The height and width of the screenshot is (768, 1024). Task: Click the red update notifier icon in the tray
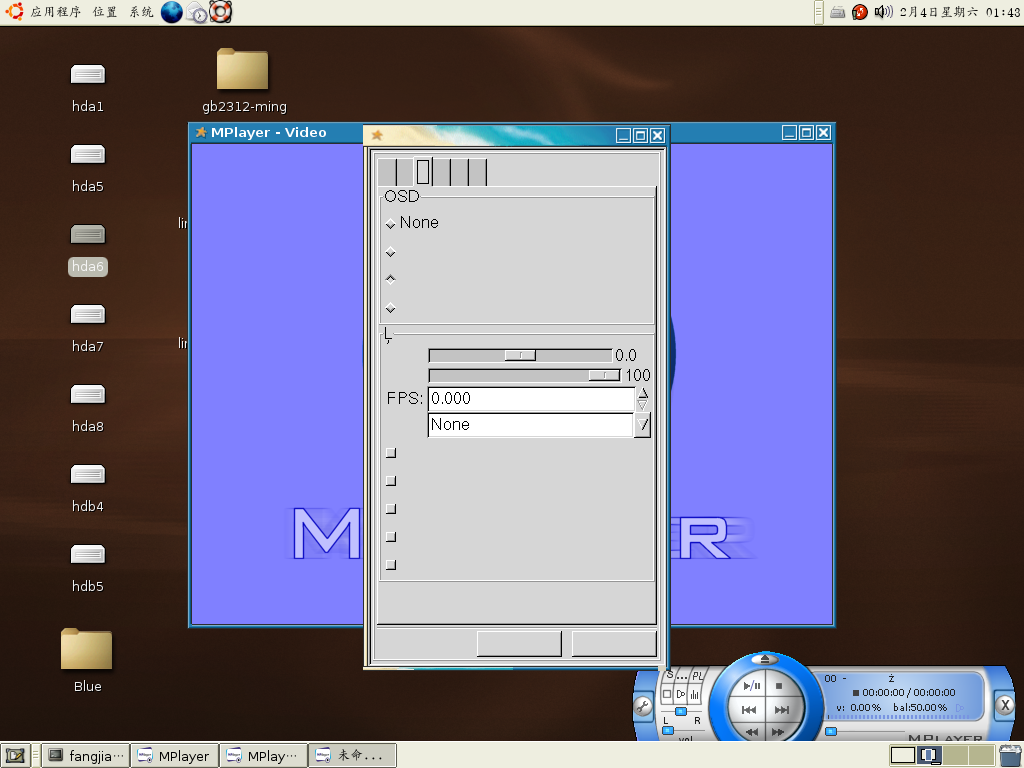tap(860, 12)
